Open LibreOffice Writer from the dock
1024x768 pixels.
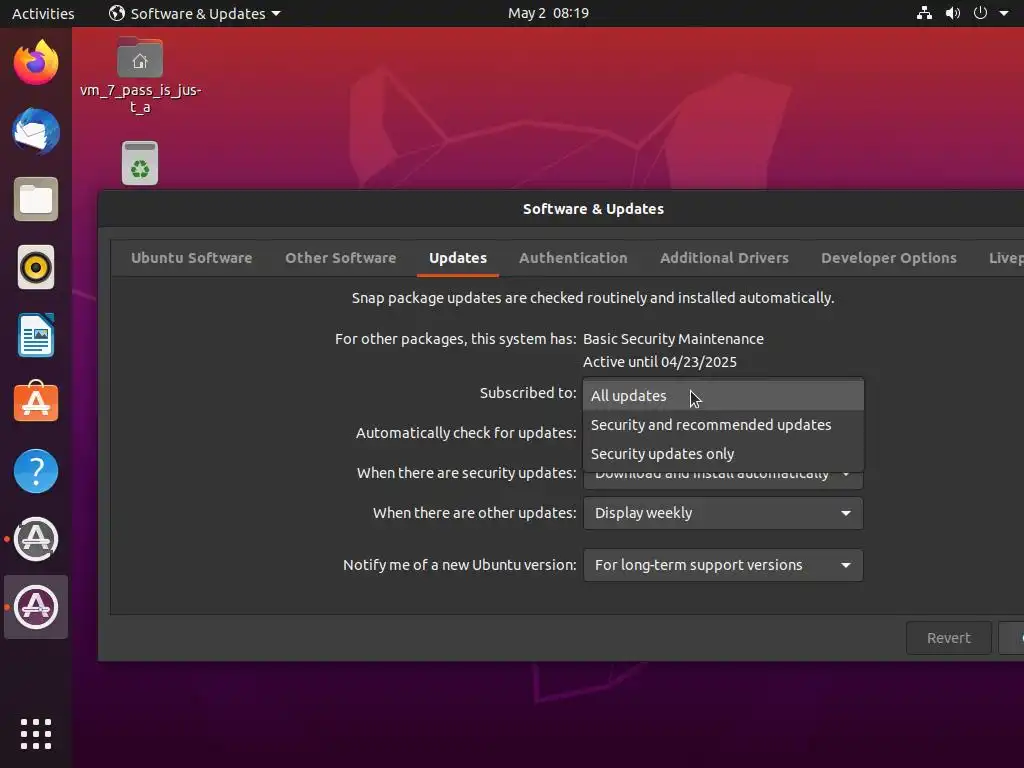click(x=36, y=335)
